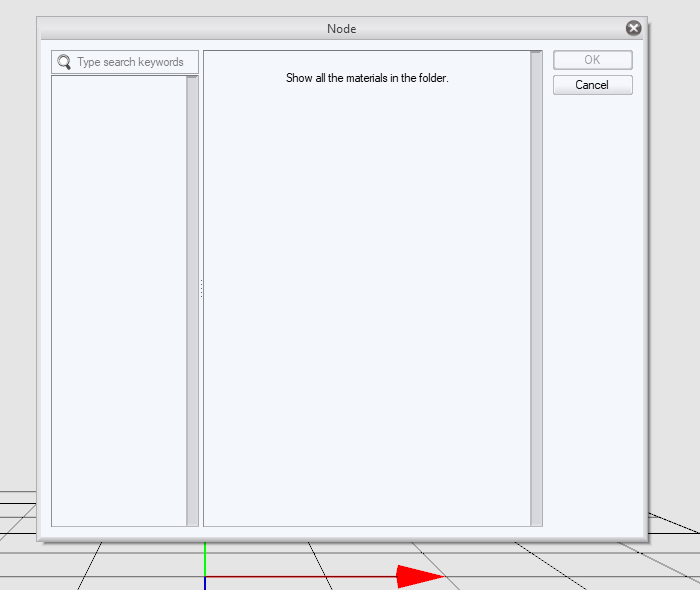The height and width of the screenshot is (590, 700).
Task: Click the panel splitter handle dots
Action: tap(201, 289)
